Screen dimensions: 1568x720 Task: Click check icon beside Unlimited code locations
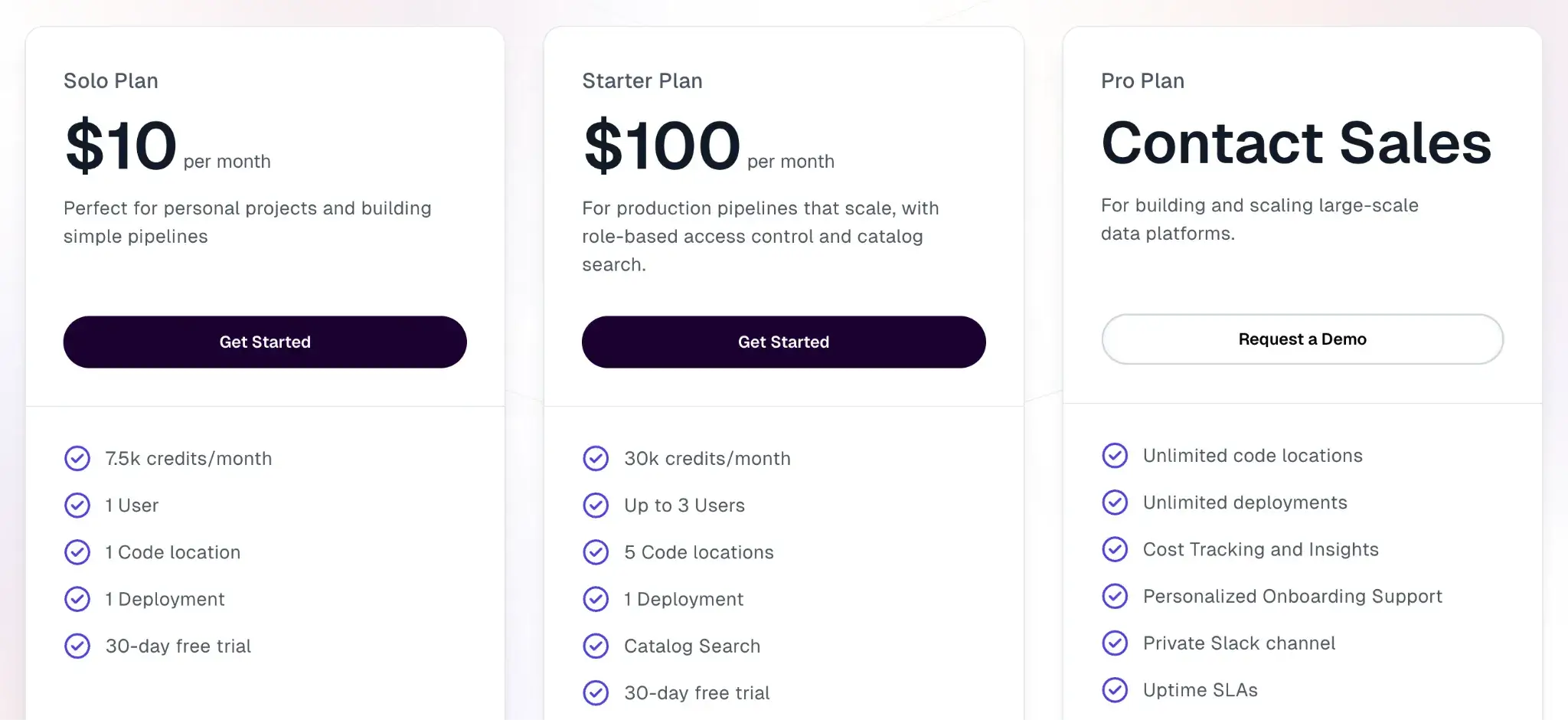(1115, 456)
